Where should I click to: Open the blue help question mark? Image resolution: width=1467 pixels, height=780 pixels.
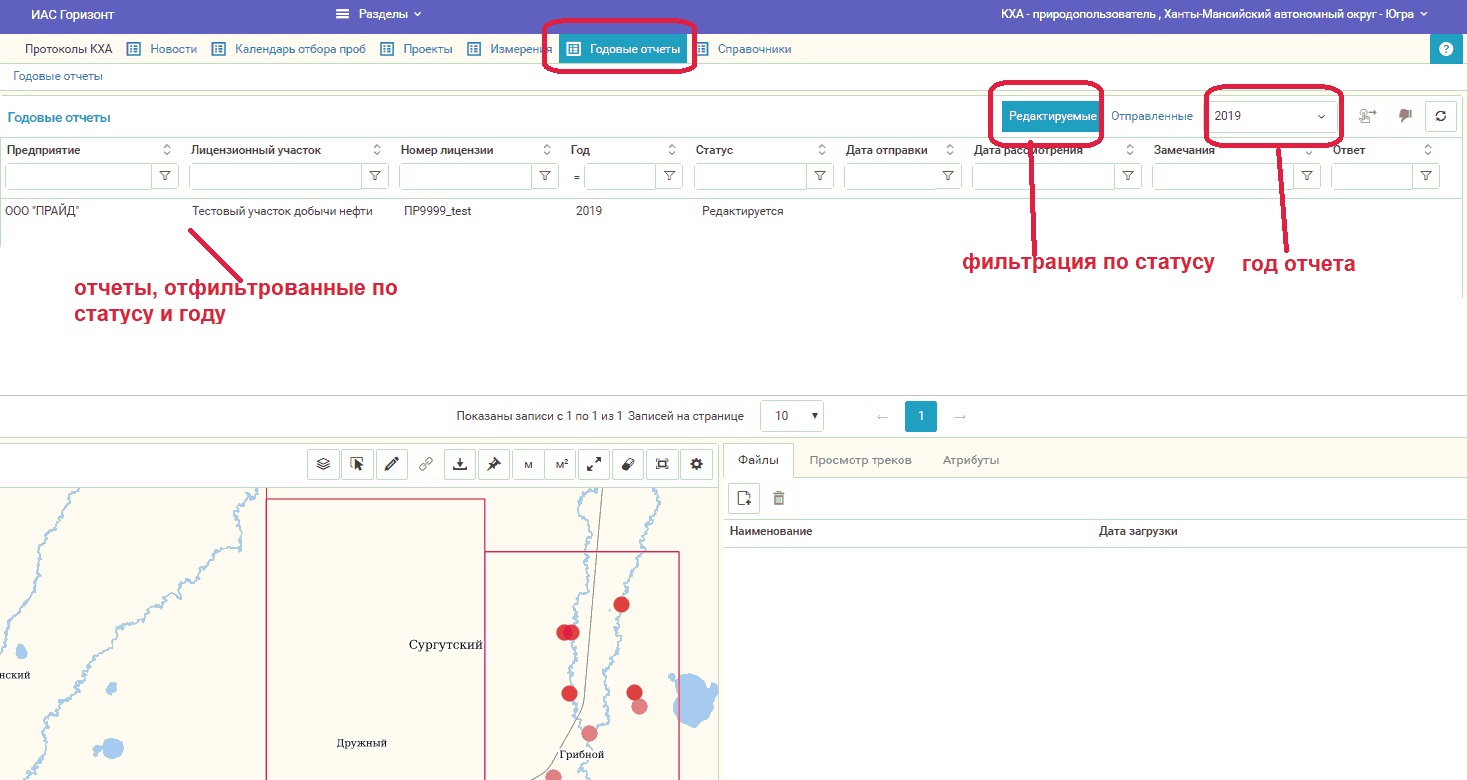click(x=1445, y=49)
